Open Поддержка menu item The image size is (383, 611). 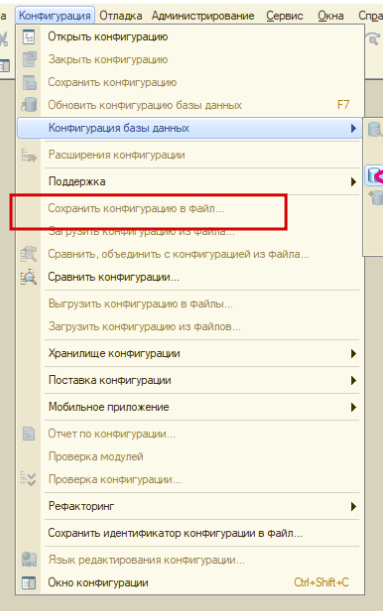[x=190, y=182]
